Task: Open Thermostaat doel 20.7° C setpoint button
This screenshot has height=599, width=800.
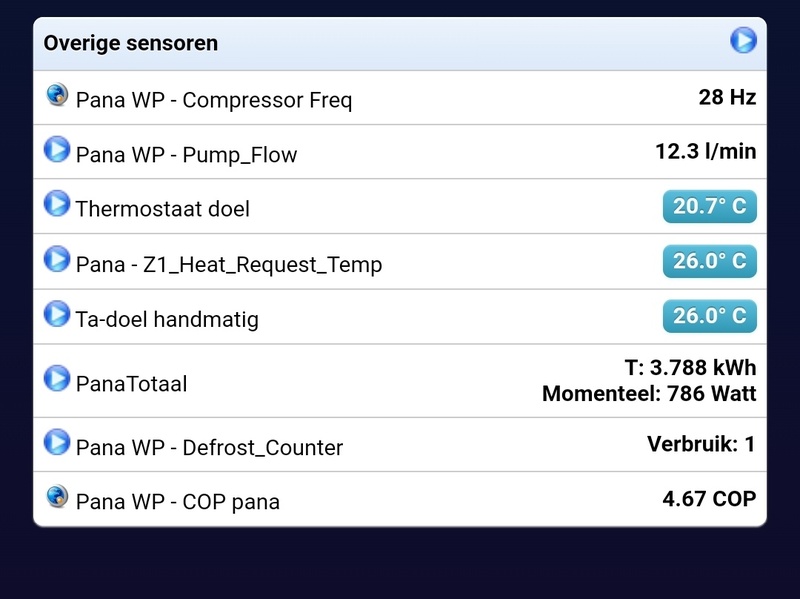Action: coord(709,207)
